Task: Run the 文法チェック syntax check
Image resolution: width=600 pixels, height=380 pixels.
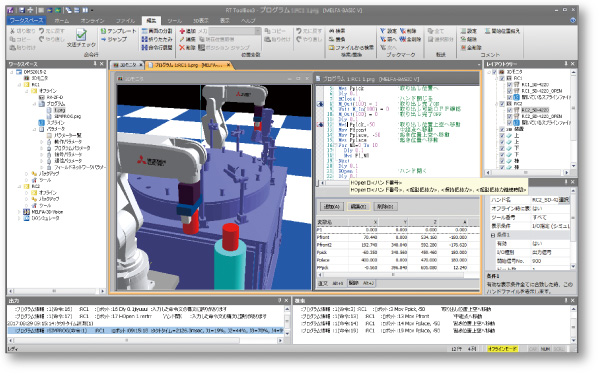Action: [x=81, y=39]
